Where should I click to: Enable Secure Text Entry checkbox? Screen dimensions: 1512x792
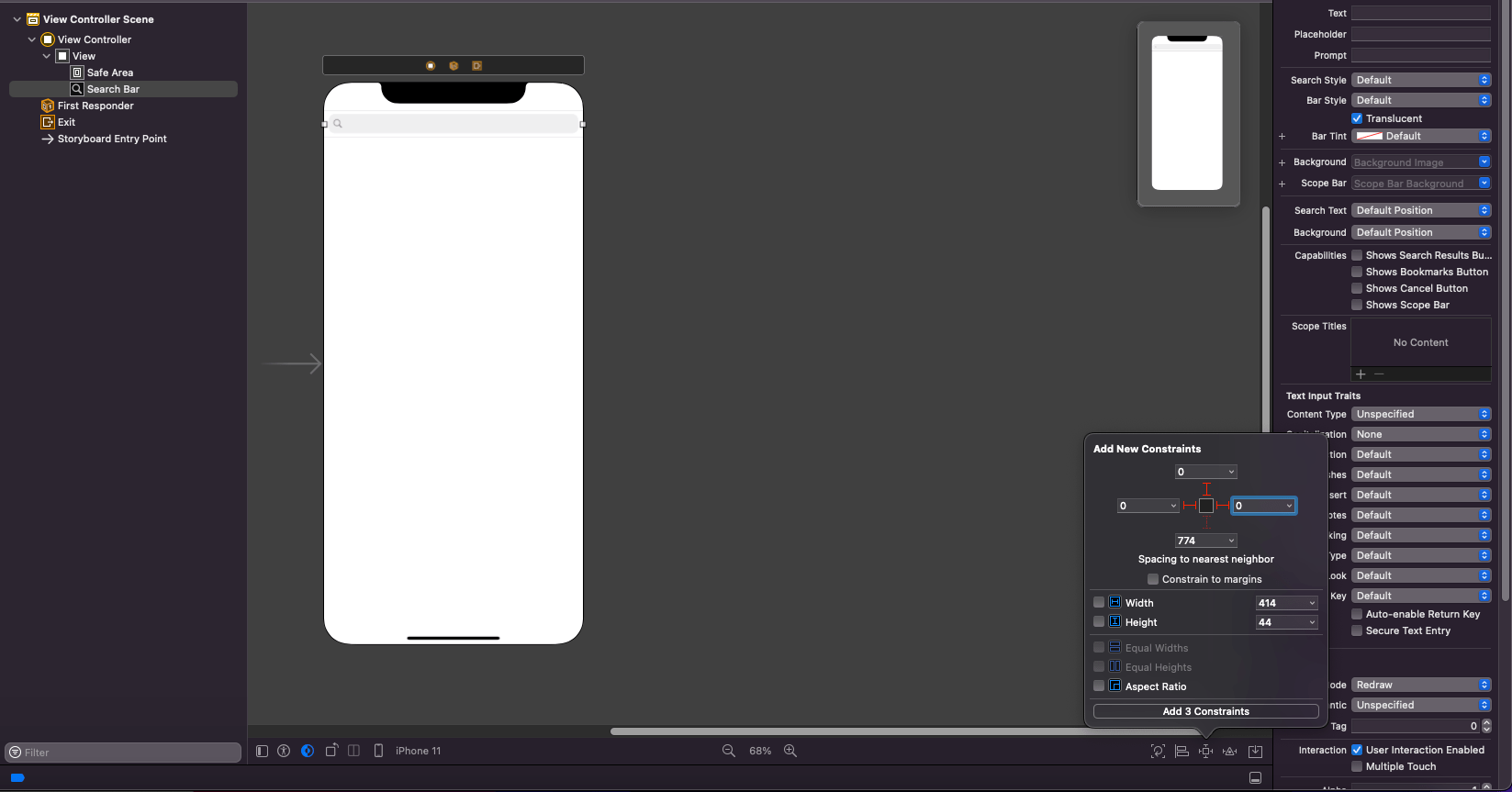click(x=1357, y=630)
